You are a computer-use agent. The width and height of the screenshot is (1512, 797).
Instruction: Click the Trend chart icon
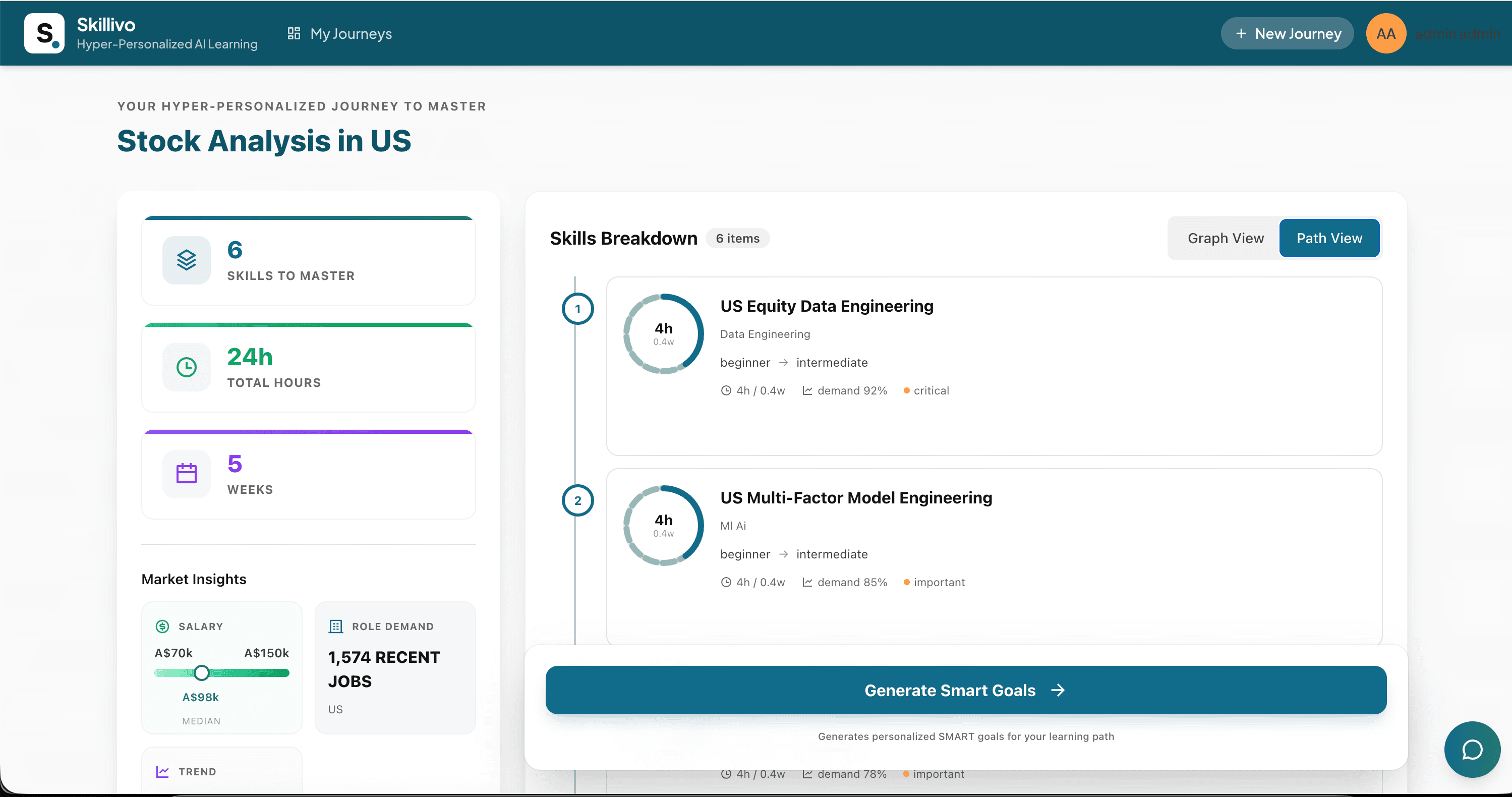[162, 772]
